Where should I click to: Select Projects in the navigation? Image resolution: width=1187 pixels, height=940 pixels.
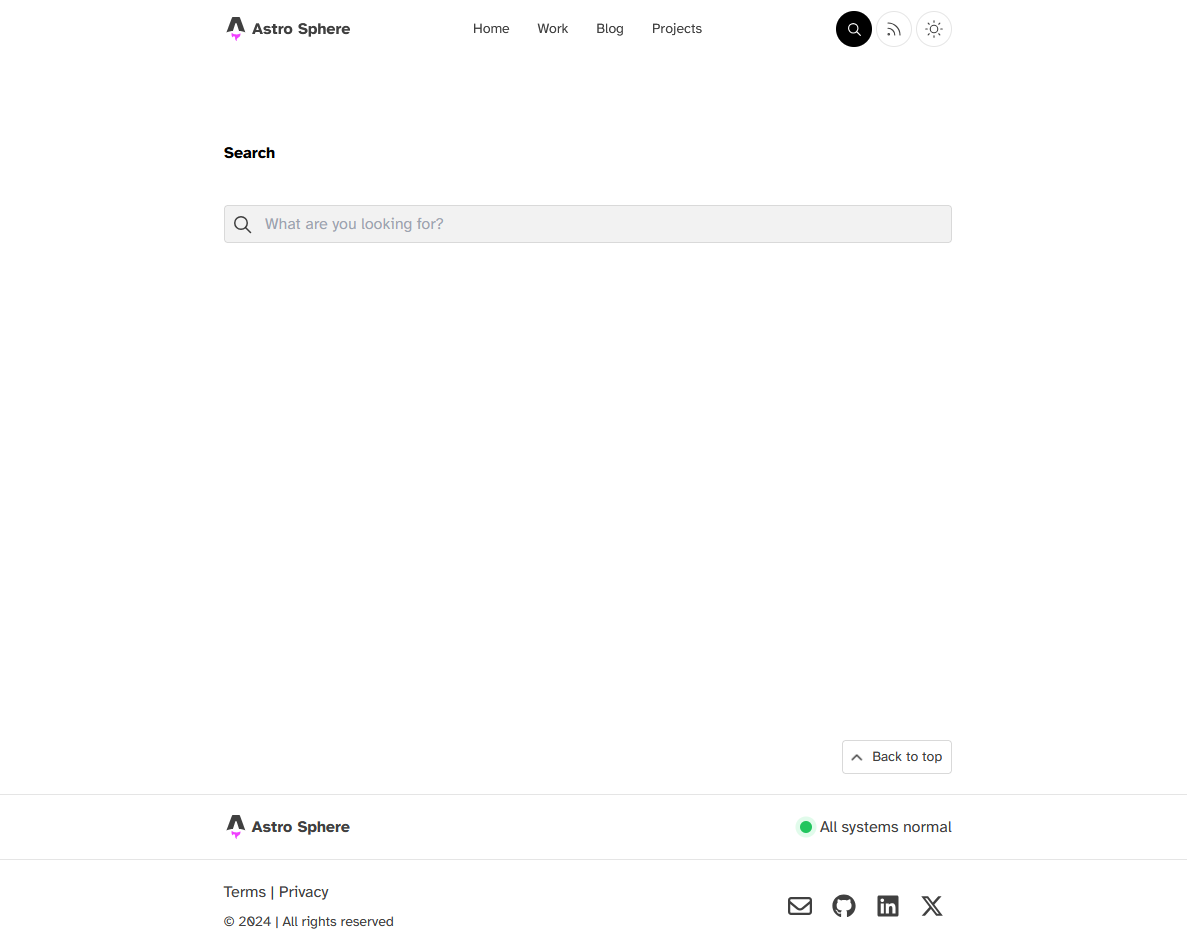click(677, 29)
